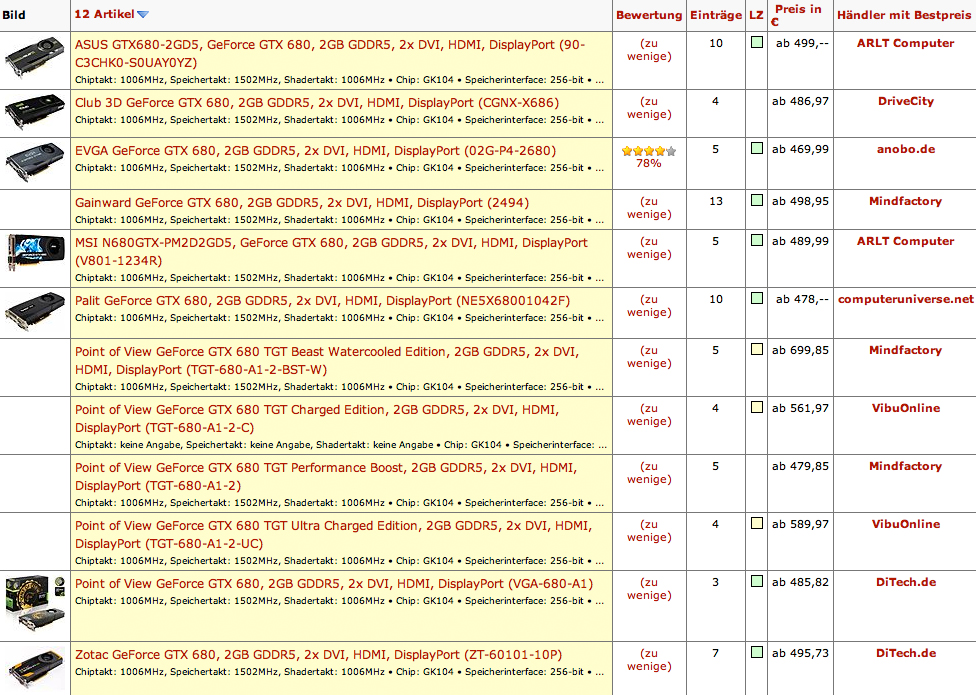The height and width of the screenshot is (695, 976).
Task: Sort by the Einträge column header
Action: (x=716, y=15)
